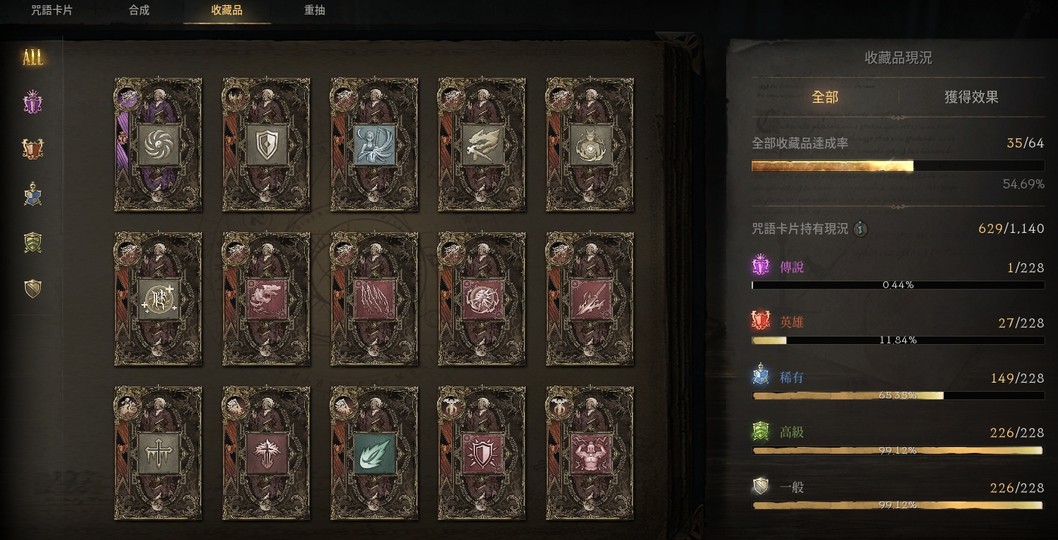This screenshot has width=1058, height=540.
Task: Filter by grey common shield icon
Action: 32,289
